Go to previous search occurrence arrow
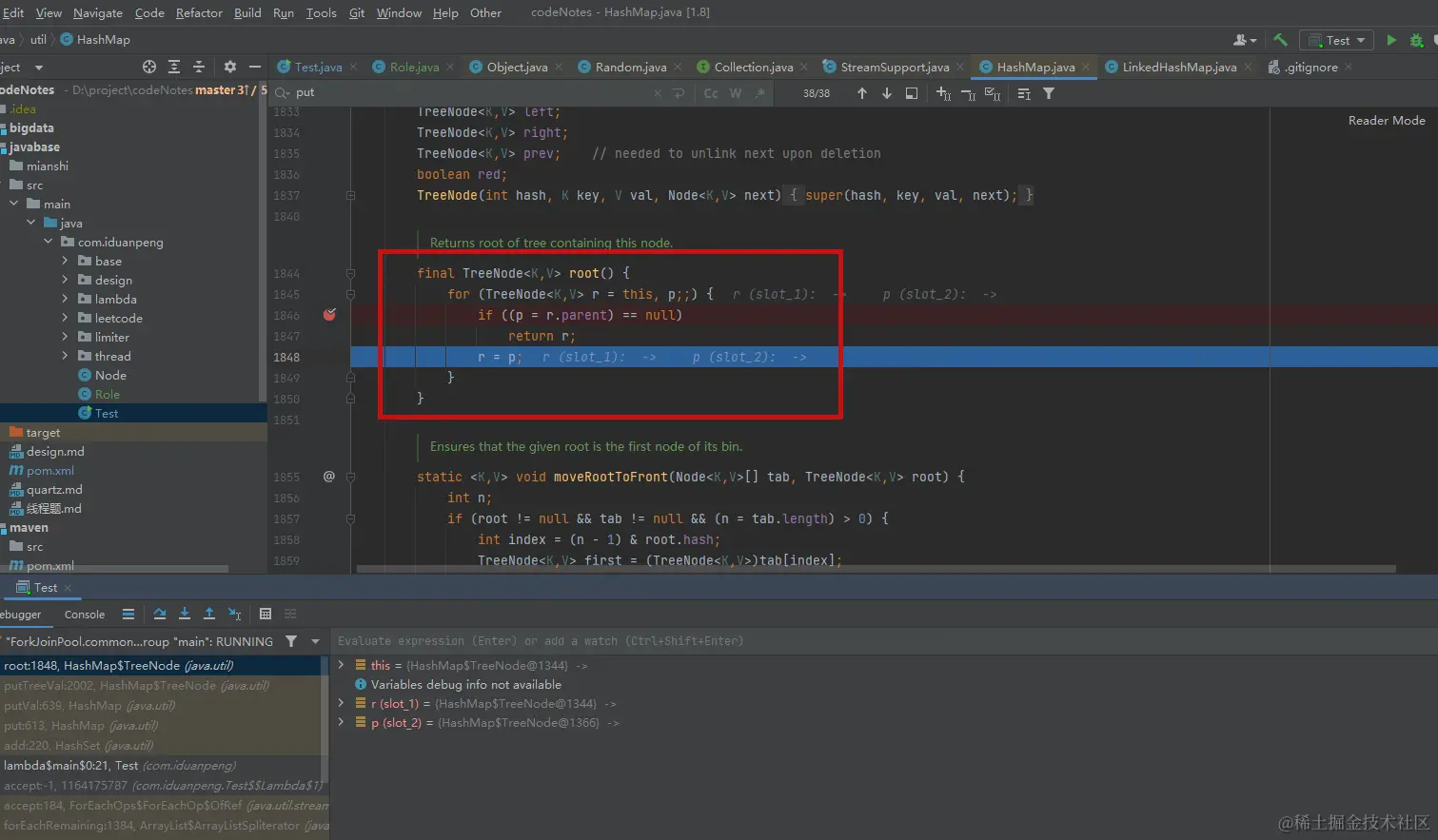The width and height of the screenshot is (1438, 840). tap(862, 93)
